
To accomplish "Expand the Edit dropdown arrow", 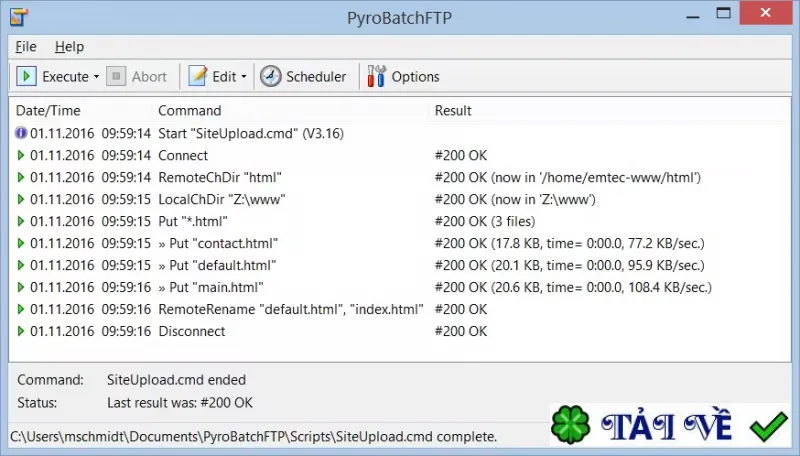I will click(244, 77).
